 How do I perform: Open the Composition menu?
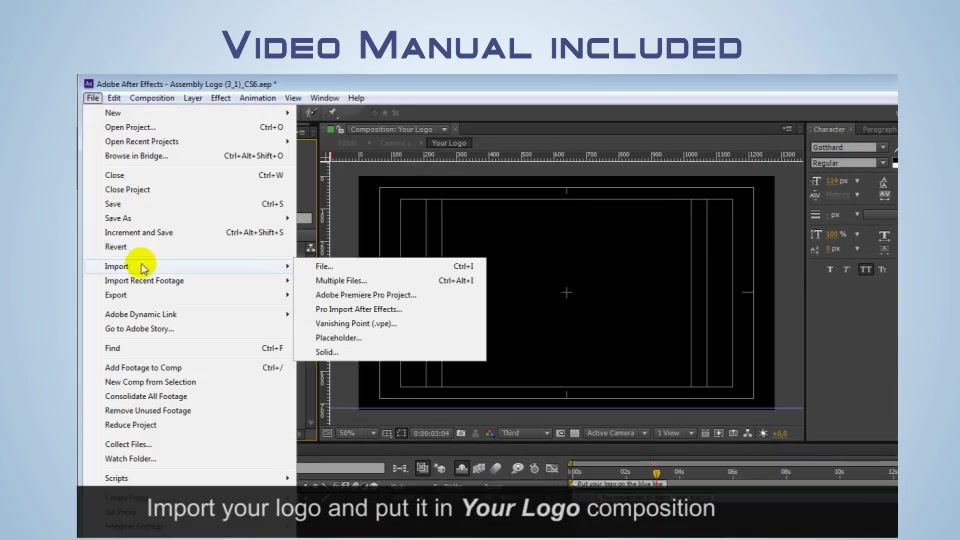[x=152, y=98]
